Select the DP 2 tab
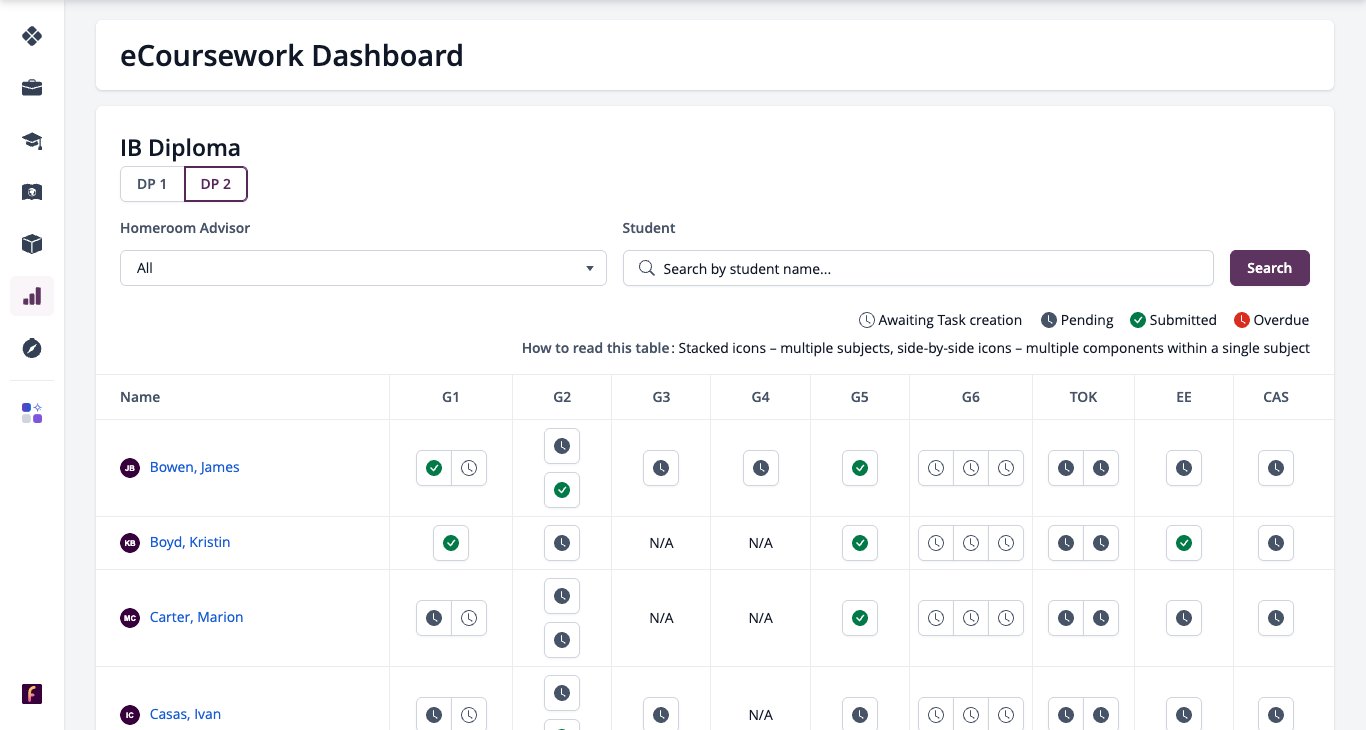This screenshot has width=1366, height=730. (216, 184)
